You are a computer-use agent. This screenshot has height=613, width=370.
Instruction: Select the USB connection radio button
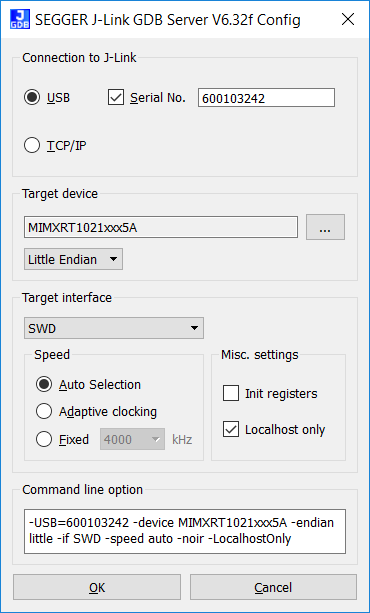click(32, 97)
